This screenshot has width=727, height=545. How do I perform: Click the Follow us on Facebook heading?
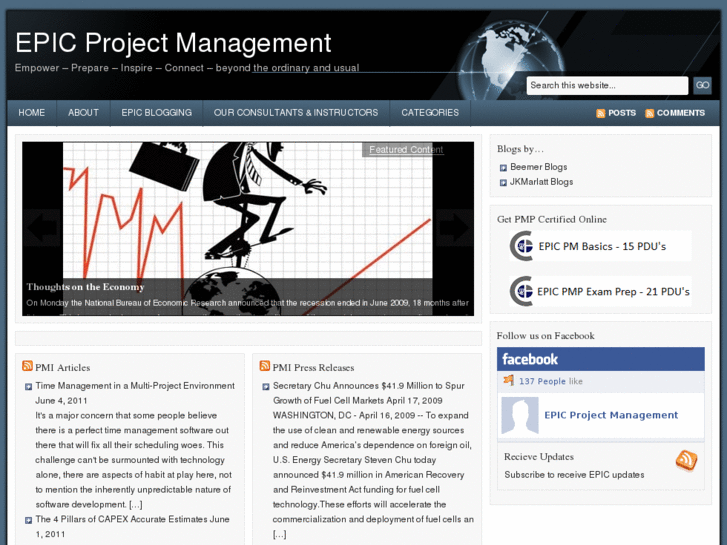pos(545,336)
